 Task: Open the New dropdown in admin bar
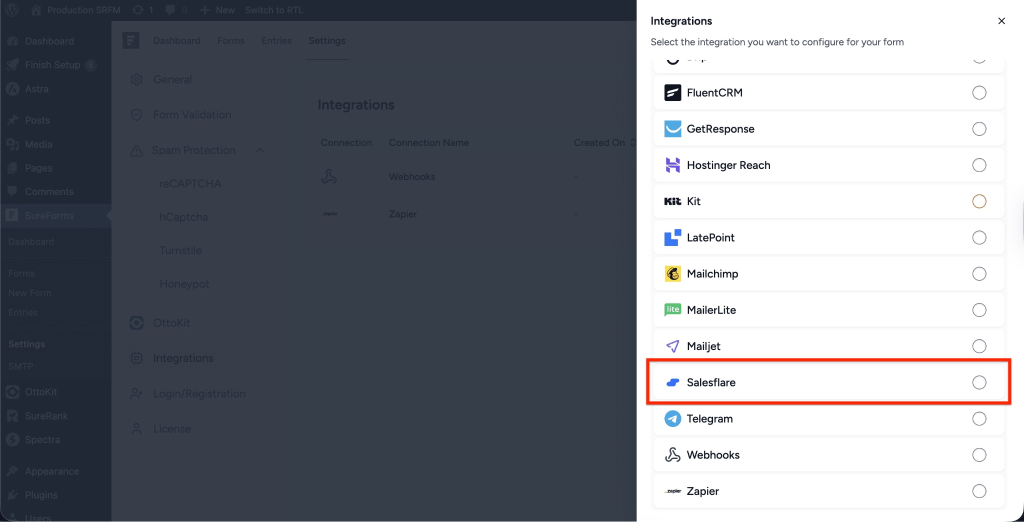pyautogui.click(x=217, y=9)
